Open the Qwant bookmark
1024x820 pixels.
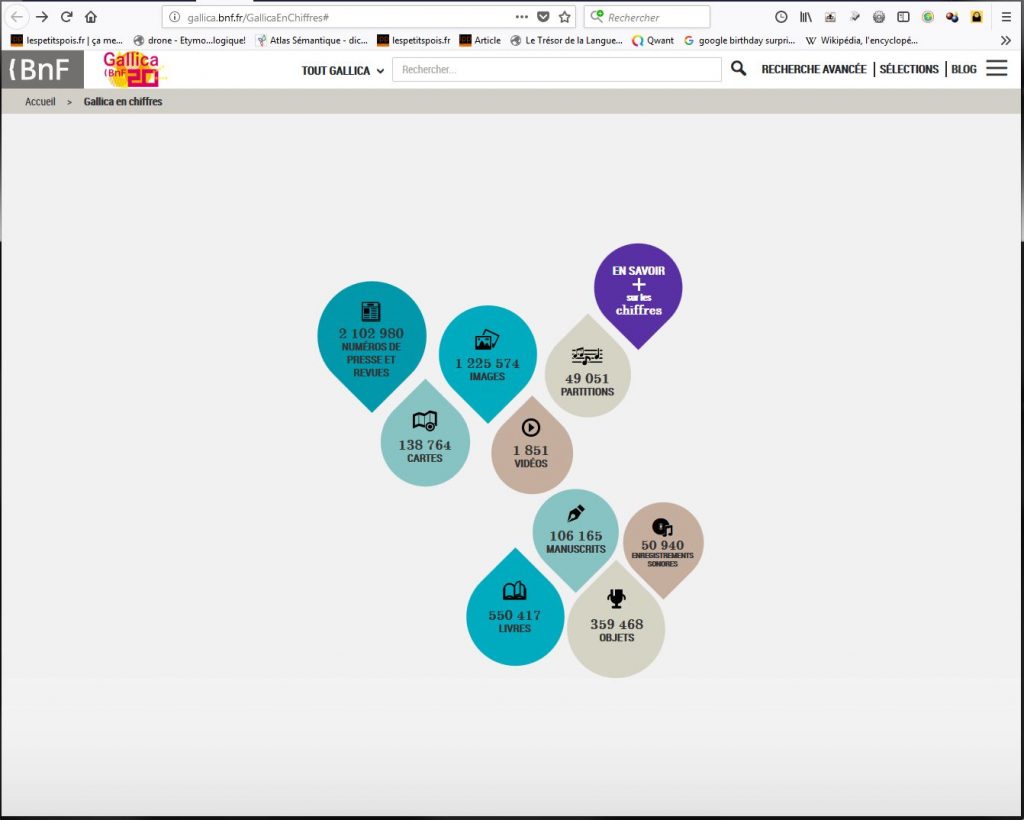tap(653, 40)
